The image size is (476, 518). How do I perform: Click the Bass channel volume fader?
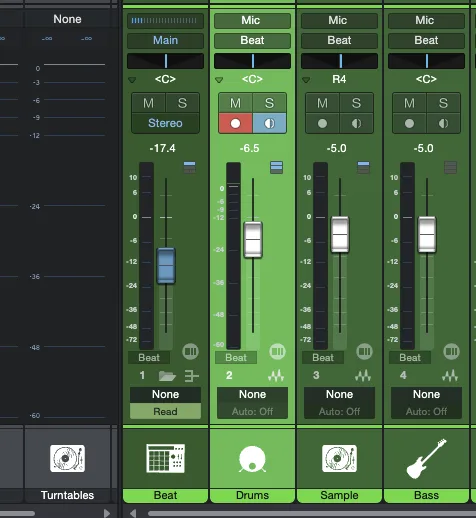click(427, 235)
